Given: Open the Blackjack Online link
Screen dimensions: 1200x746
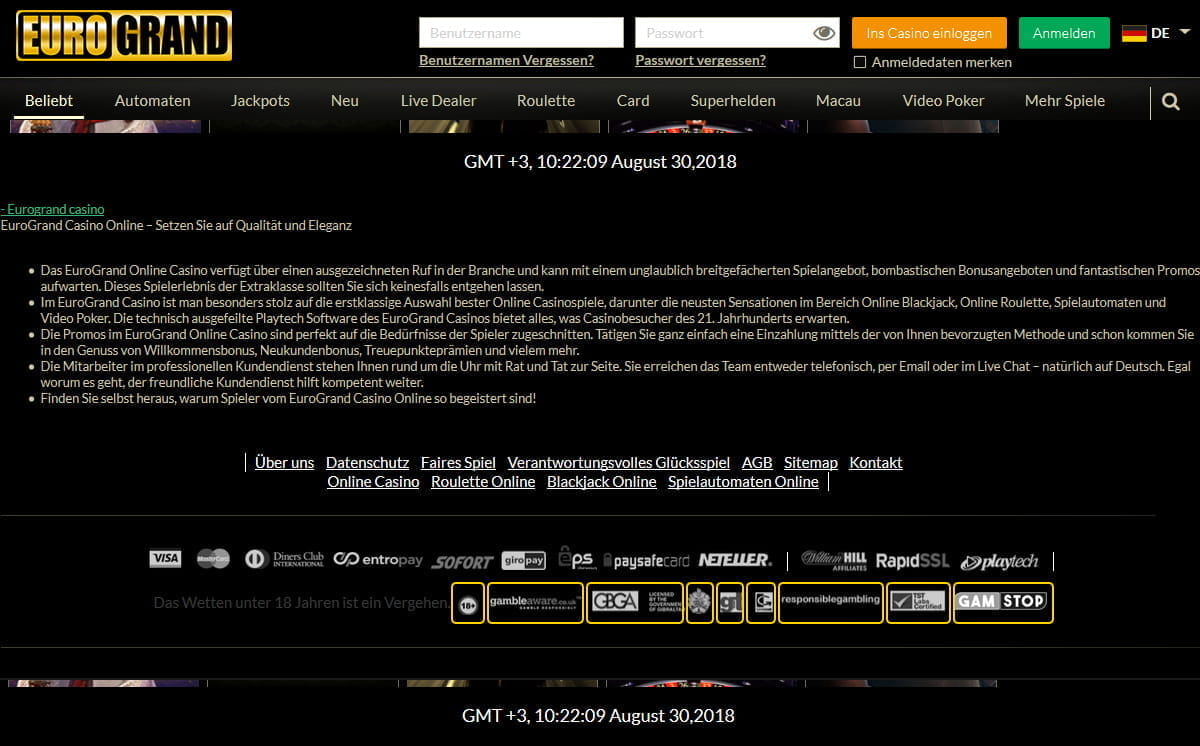Looking at the screenshot, I should point(602,481).
